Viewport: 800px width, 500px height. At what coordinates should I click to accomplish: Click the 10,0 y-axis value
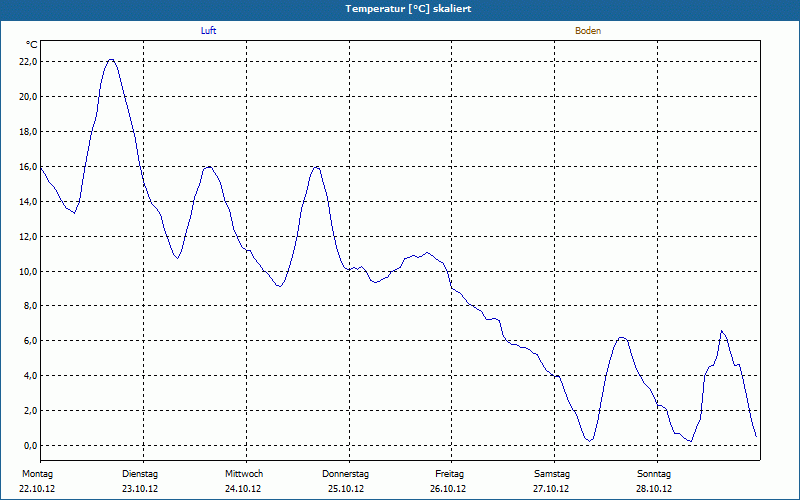coord(28,271)
